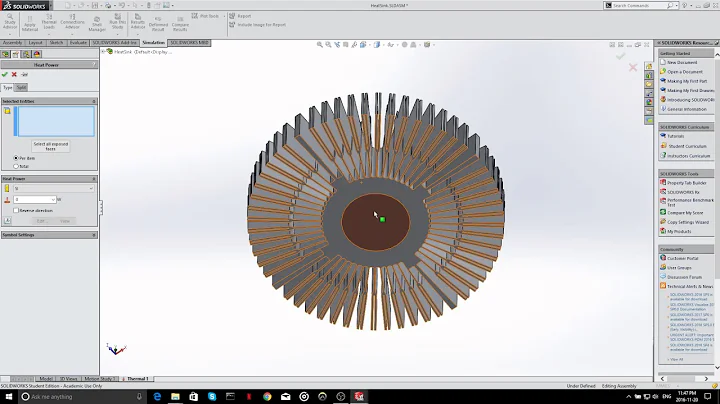
Task: Cancel Heat Power with red X
Action: (14, 74)
